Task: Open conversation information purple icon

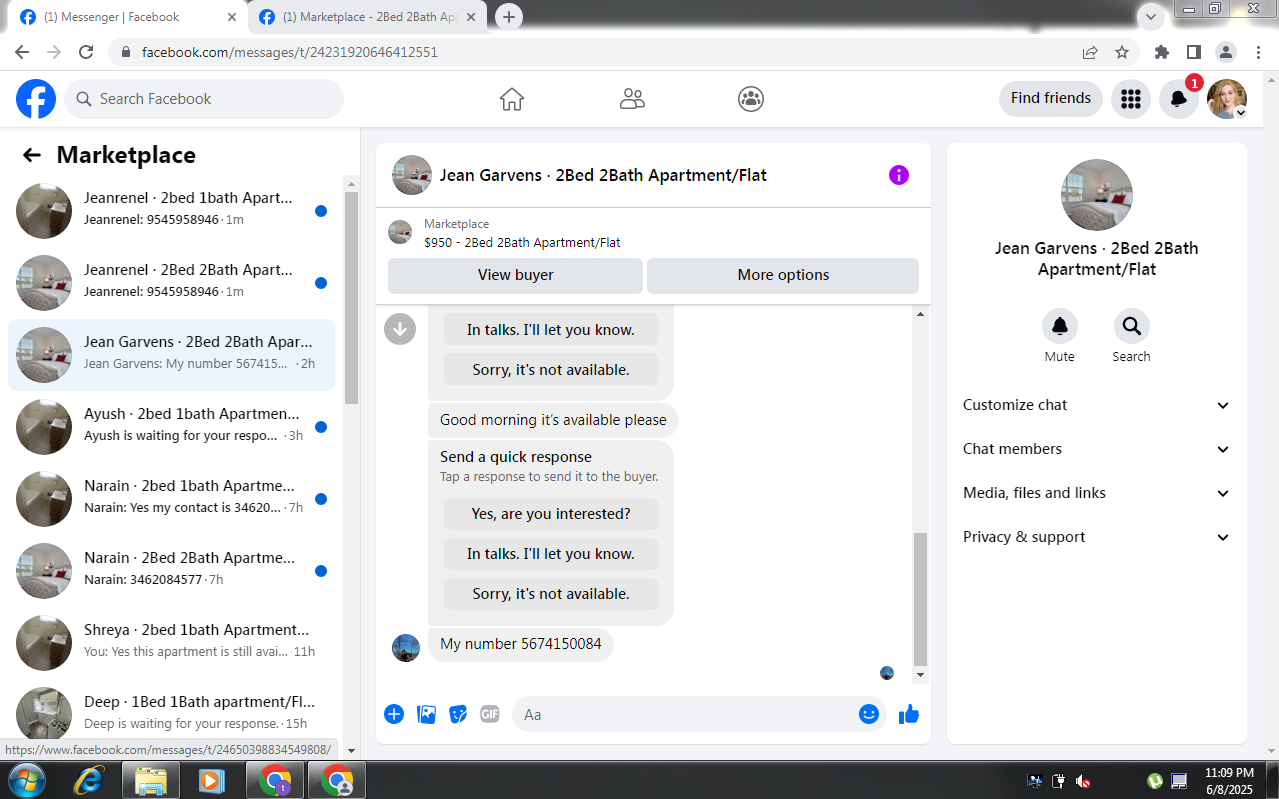Action: [899, 175]
